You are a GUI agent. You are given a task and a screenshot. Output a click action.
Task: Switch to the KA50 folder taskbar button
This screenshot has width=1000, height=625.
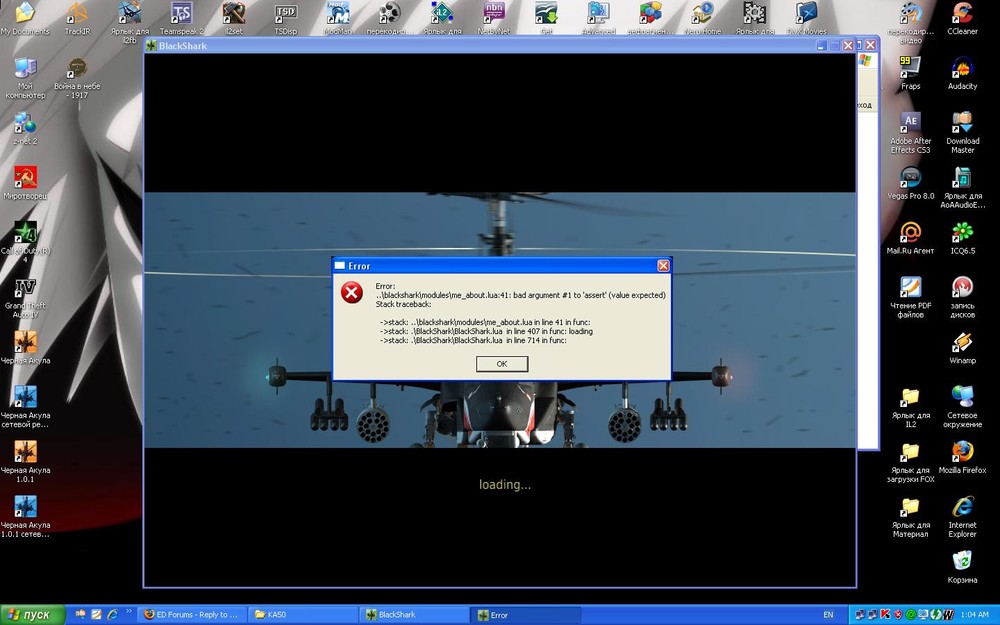pos(301,615)
